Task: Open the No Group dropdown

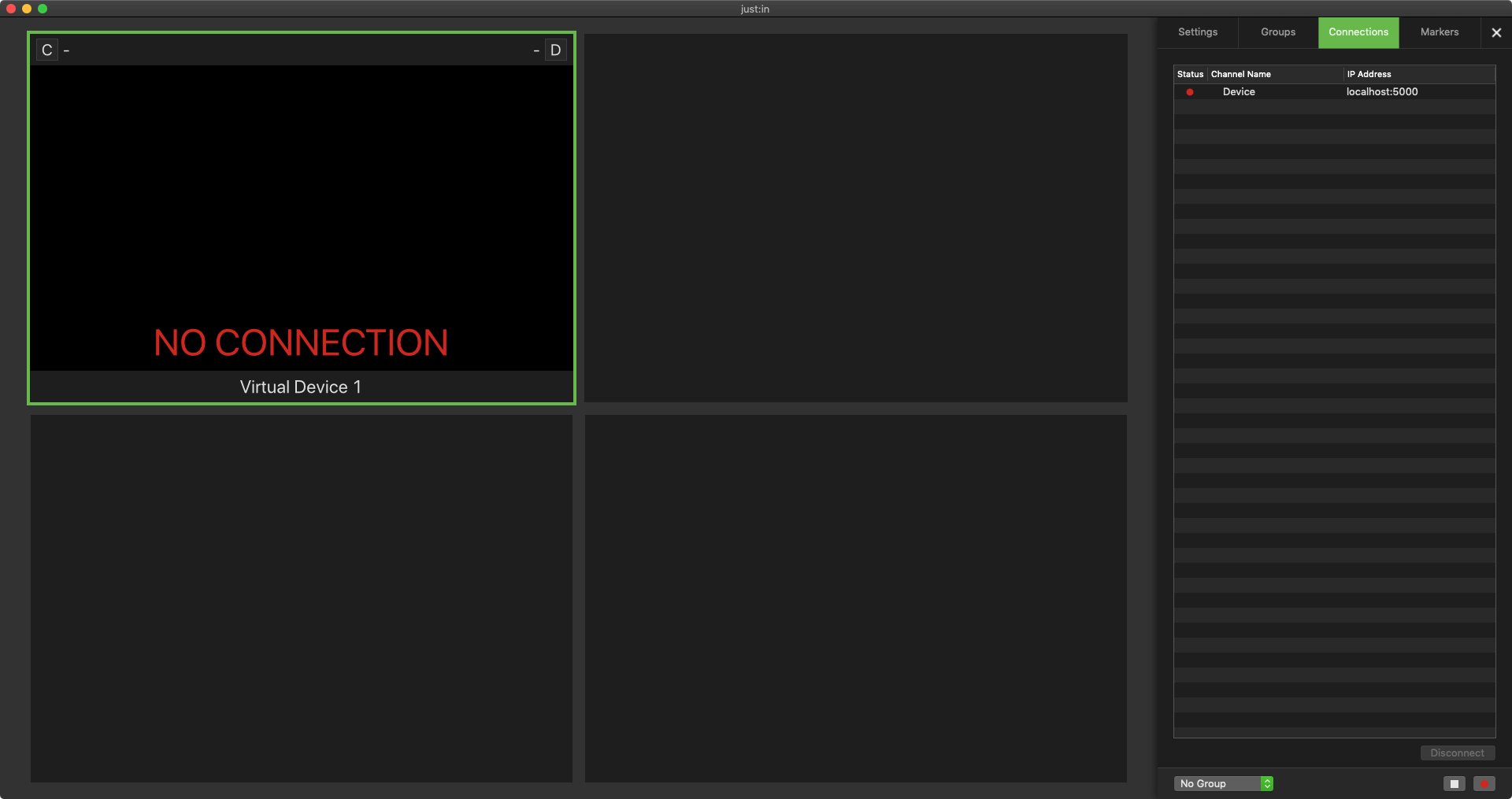Action: click(1223, 783)
